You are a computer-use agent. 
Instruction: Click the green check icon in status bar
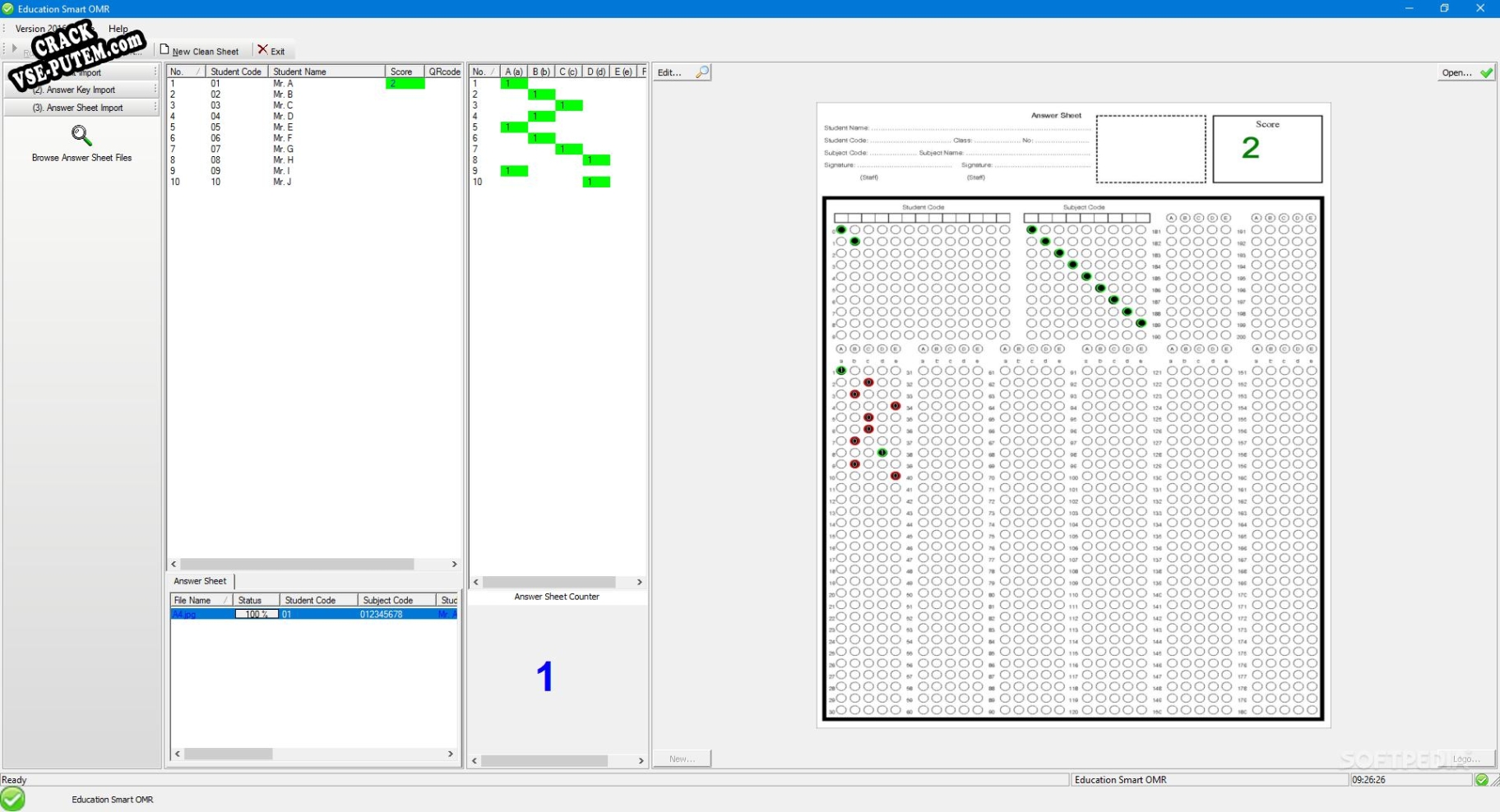(x=1482, y=780)
